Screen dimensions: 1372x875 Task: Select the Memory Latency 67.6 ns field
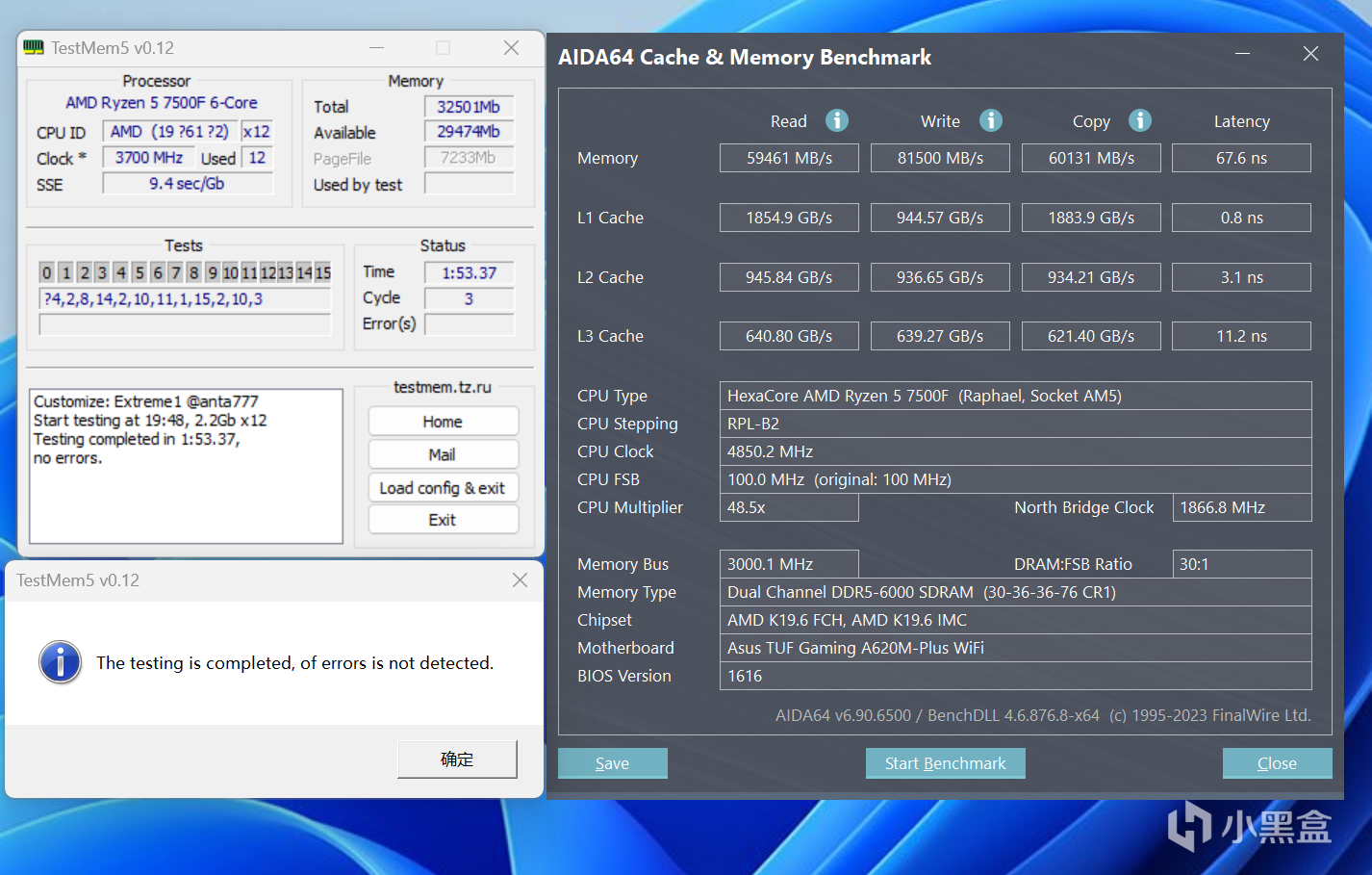pyautogui.click(x=1241, y=158)
